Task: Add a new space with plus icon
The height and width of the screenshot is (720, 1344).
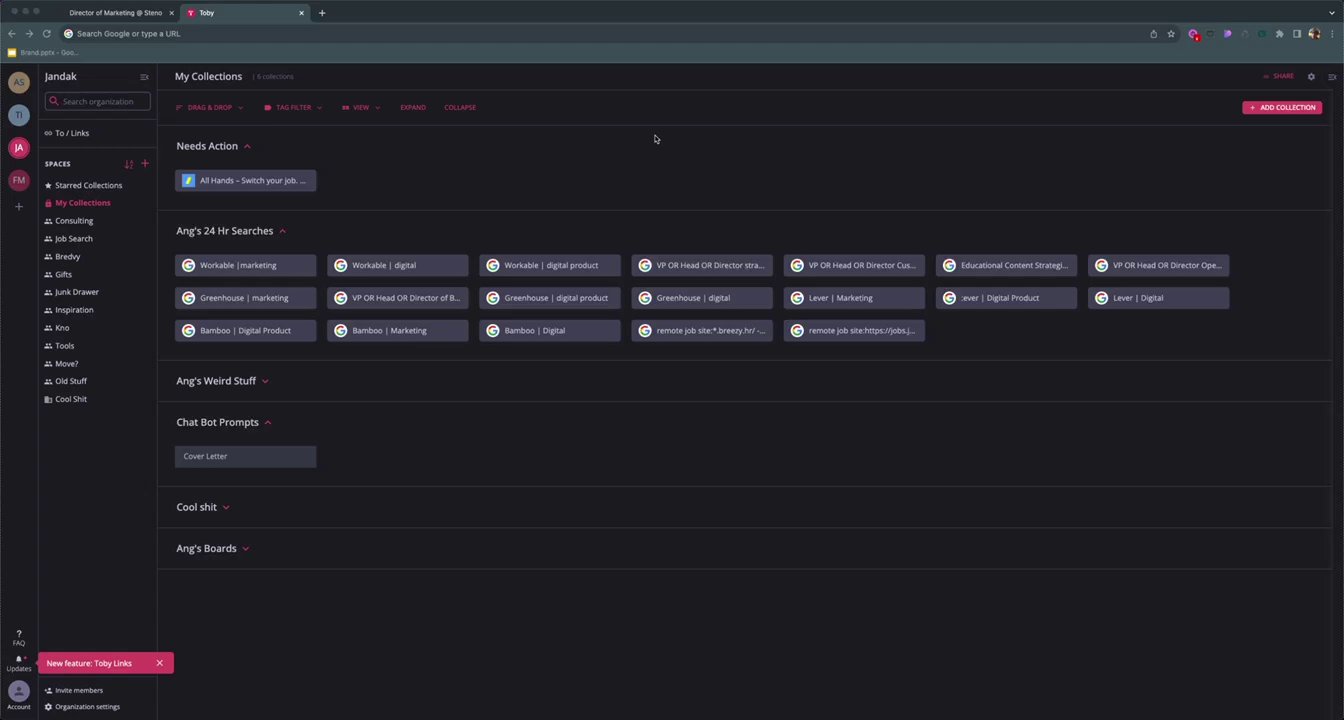Action: tap(144, 164)
